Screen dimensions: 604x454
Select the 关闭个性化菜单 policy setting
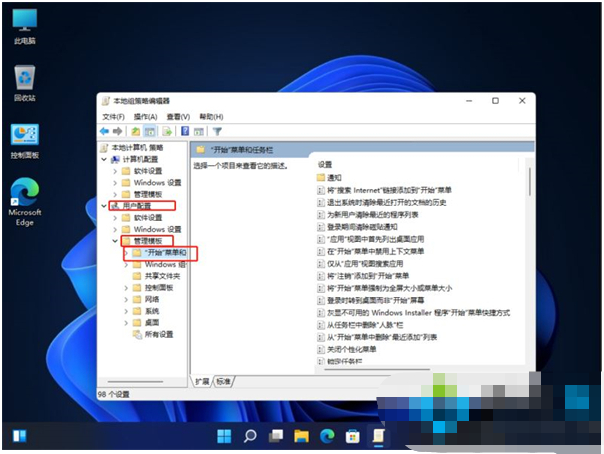click(352, 349)
